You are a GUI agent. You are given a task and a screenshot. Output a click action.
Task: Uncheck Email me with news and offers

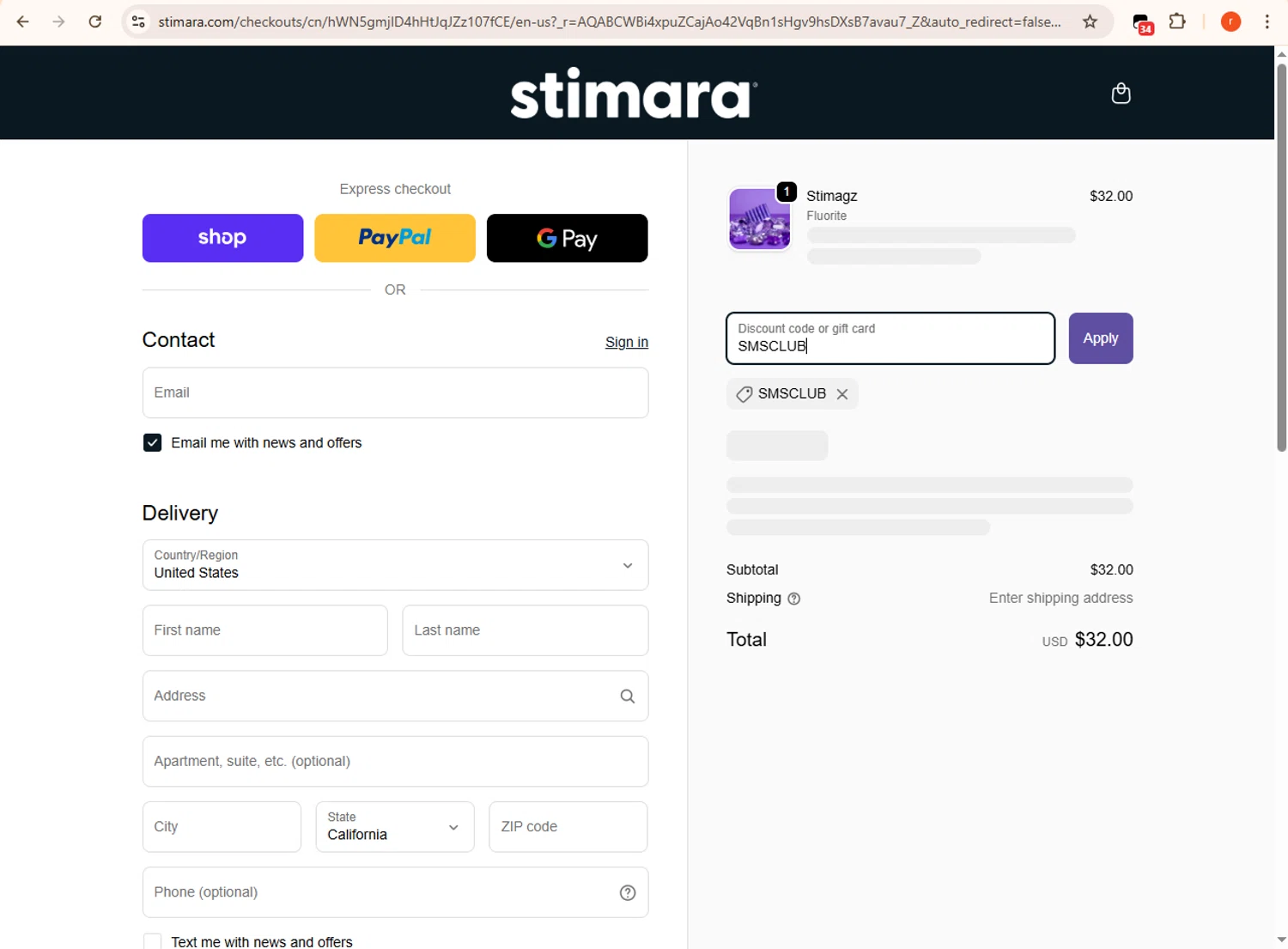[152, 443]
